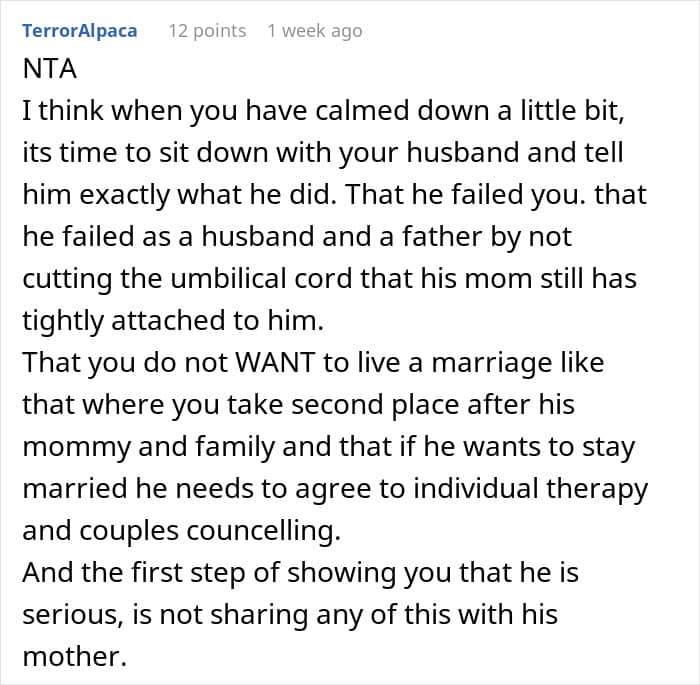Click the line starting 'serious, is not sharing'

pyautogui.click(x=290, y=614)
